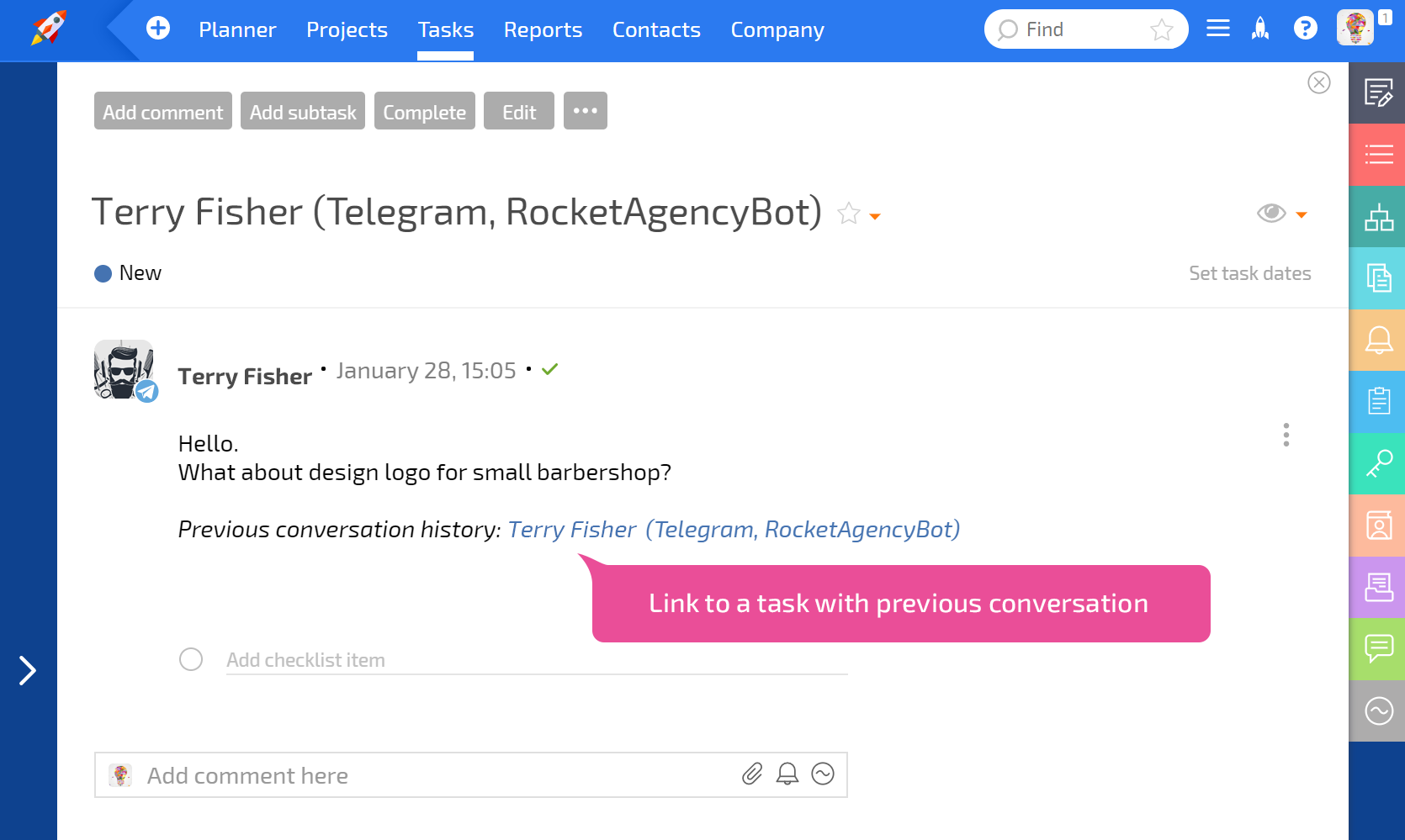
Task: Open the gray tilde circle icon in sidebar
Action: pyautogui.click(x=1377, y=711)
